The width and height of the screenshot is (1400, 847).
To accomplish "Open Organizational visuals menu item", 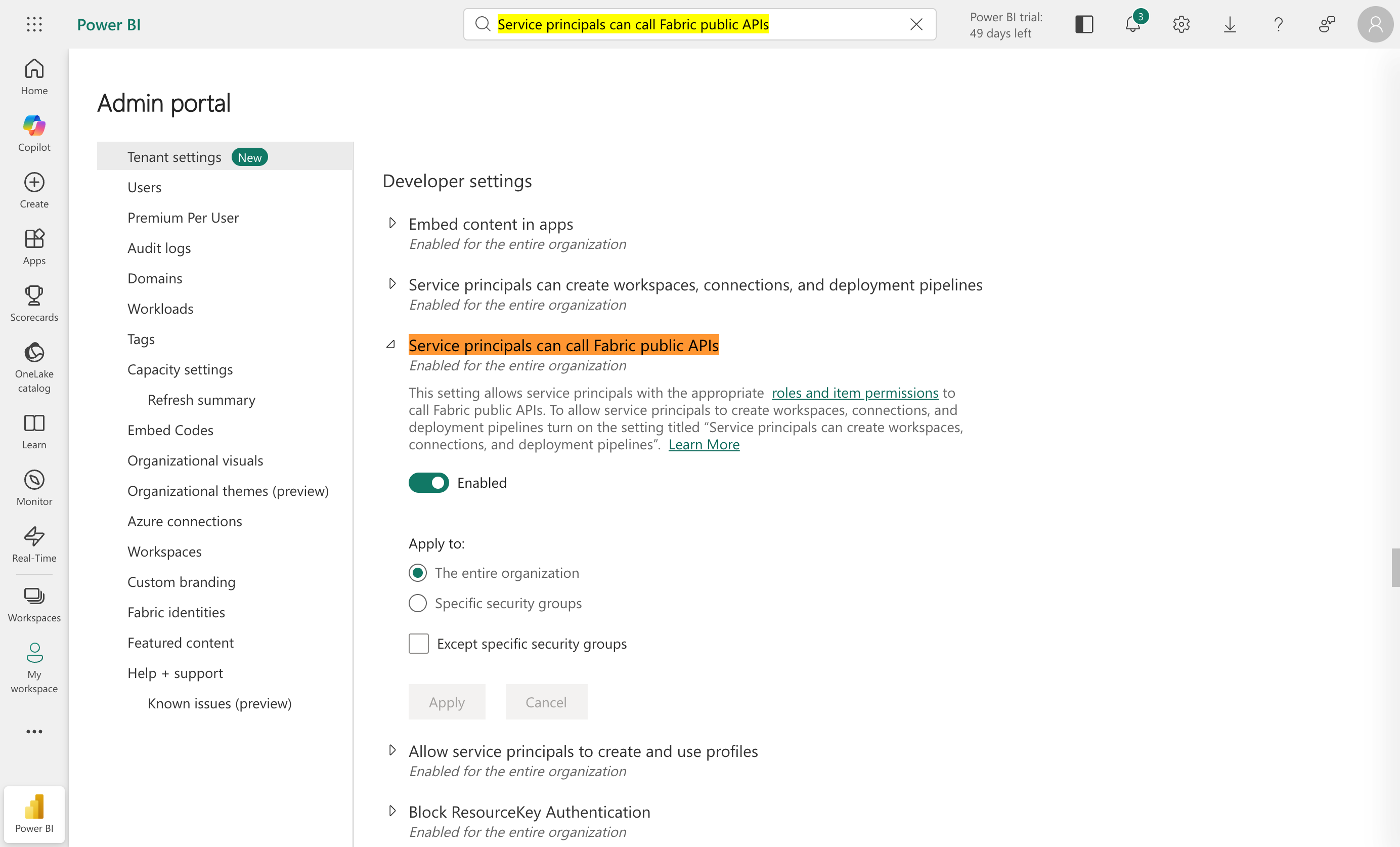I will point(195,460).
